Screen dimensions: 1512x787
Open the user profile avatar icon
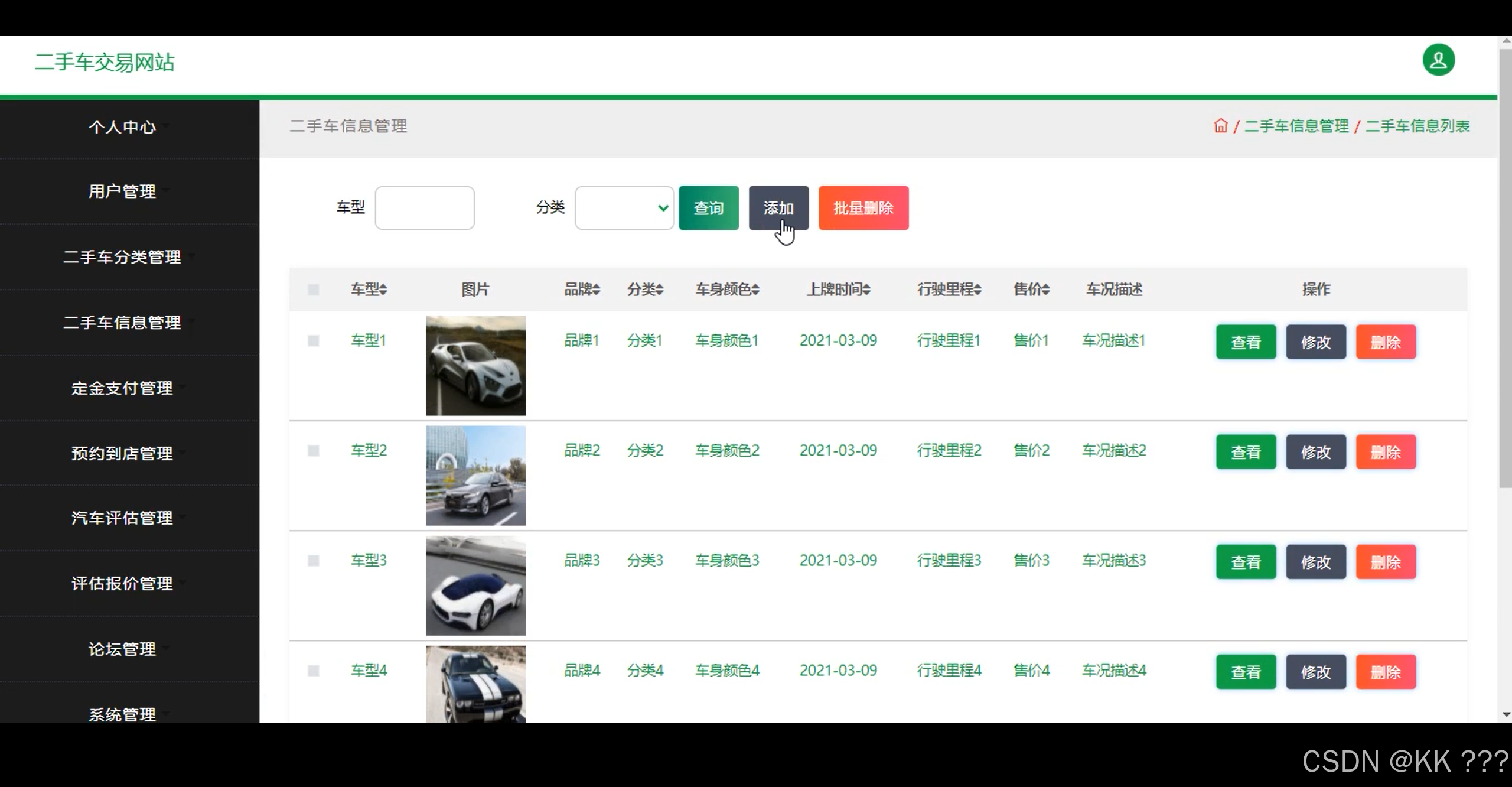(x=1438, y=60)
